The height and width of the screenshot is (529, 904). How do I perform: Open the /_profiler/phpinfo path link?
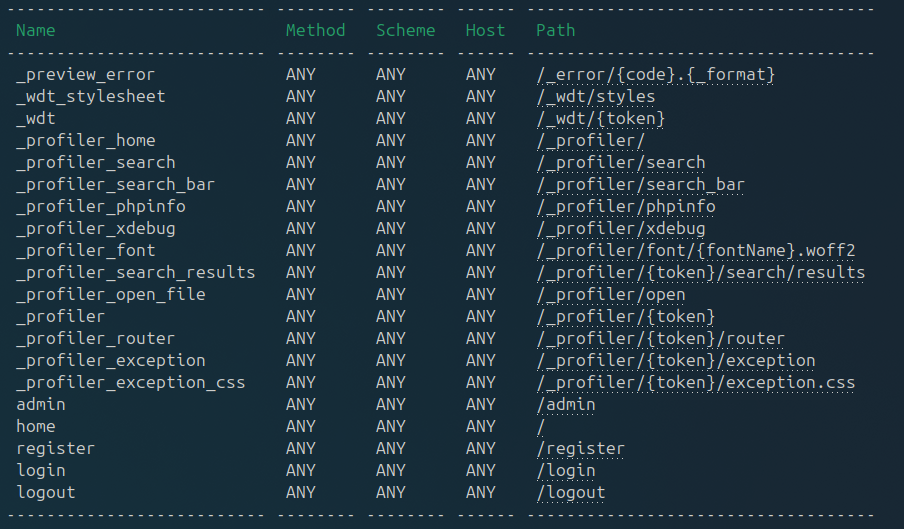[626, 207]
